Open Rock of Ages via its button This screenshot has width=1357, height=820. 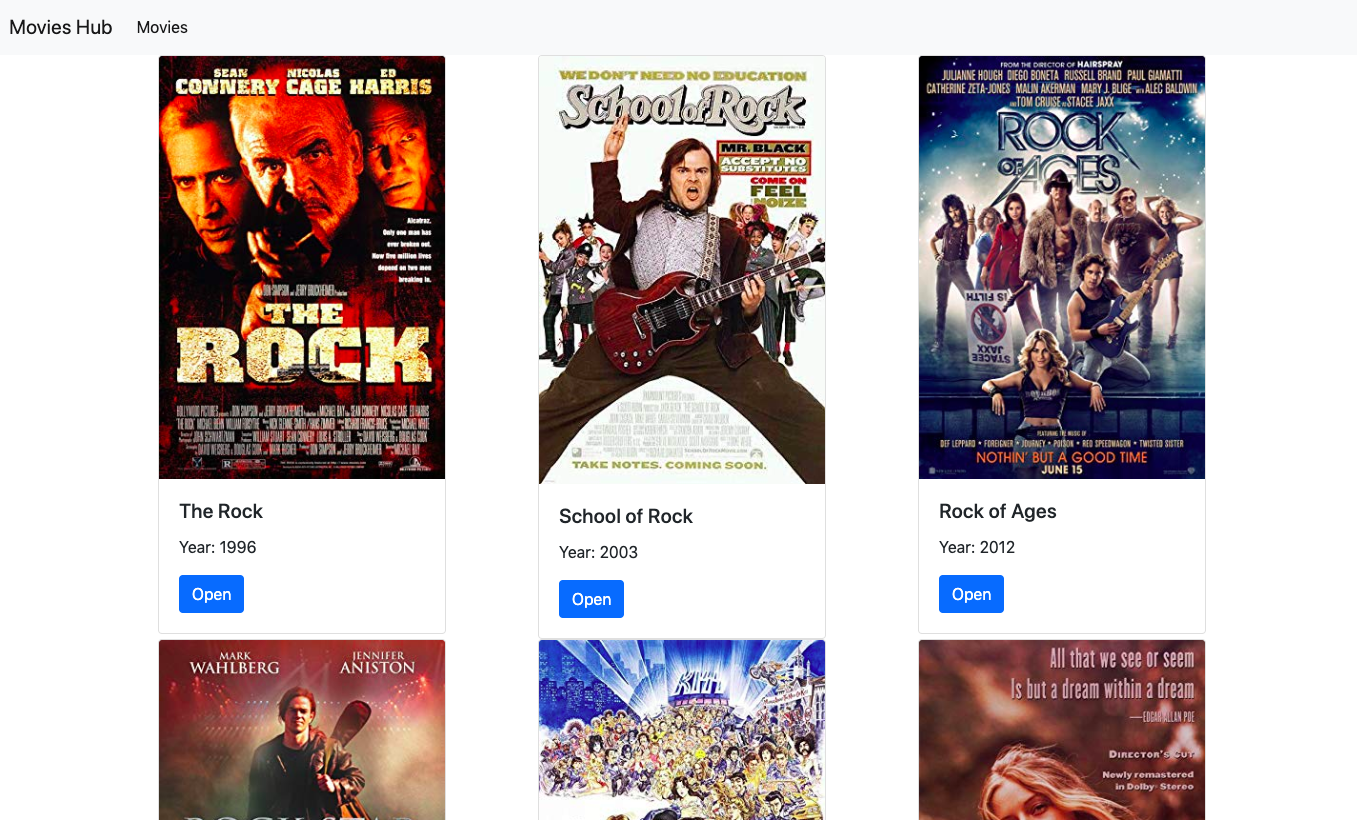pyautogui.click(x=971, y=594)
